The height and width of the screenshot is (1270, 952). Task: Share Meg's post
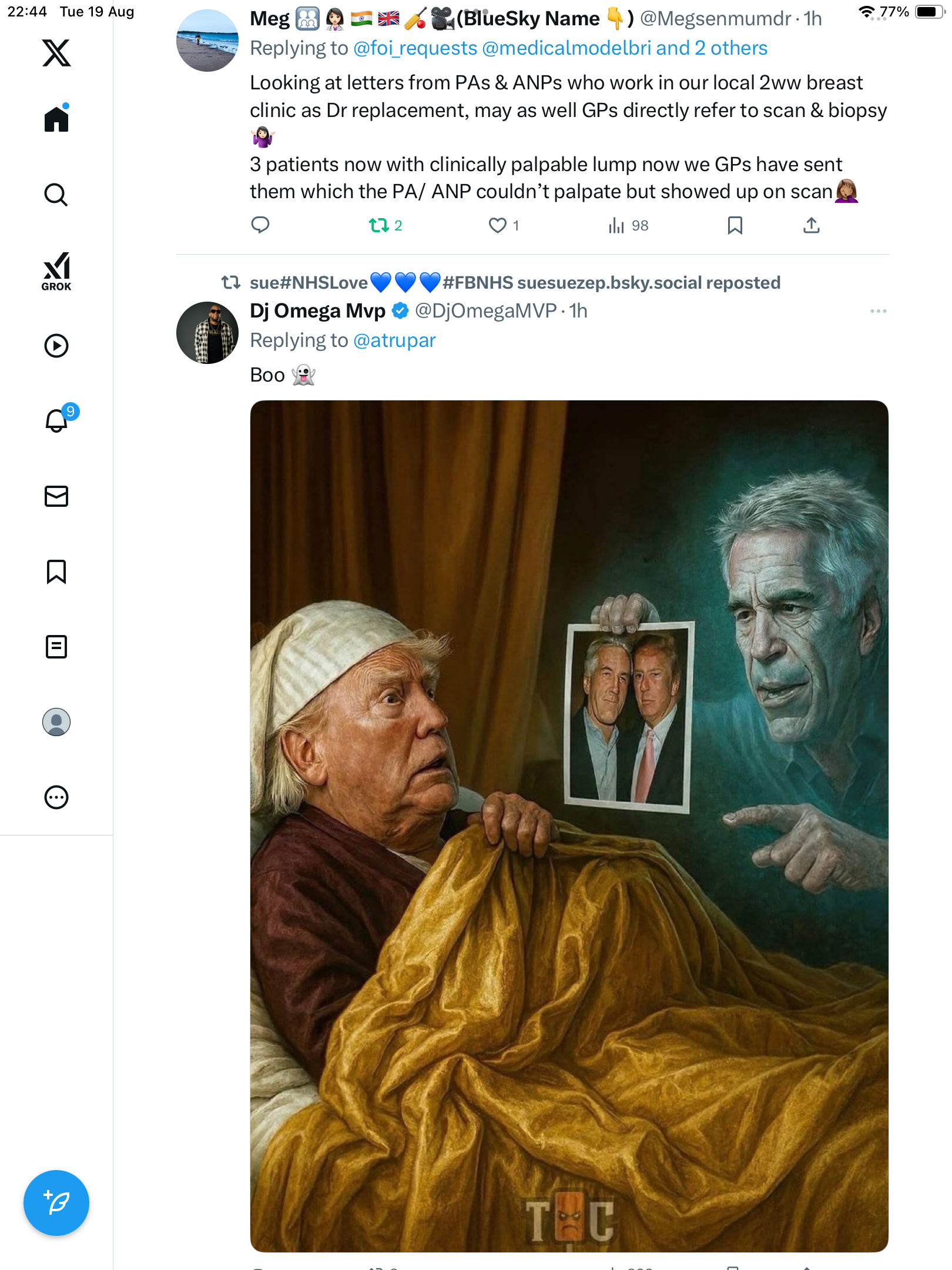[812, 225]
